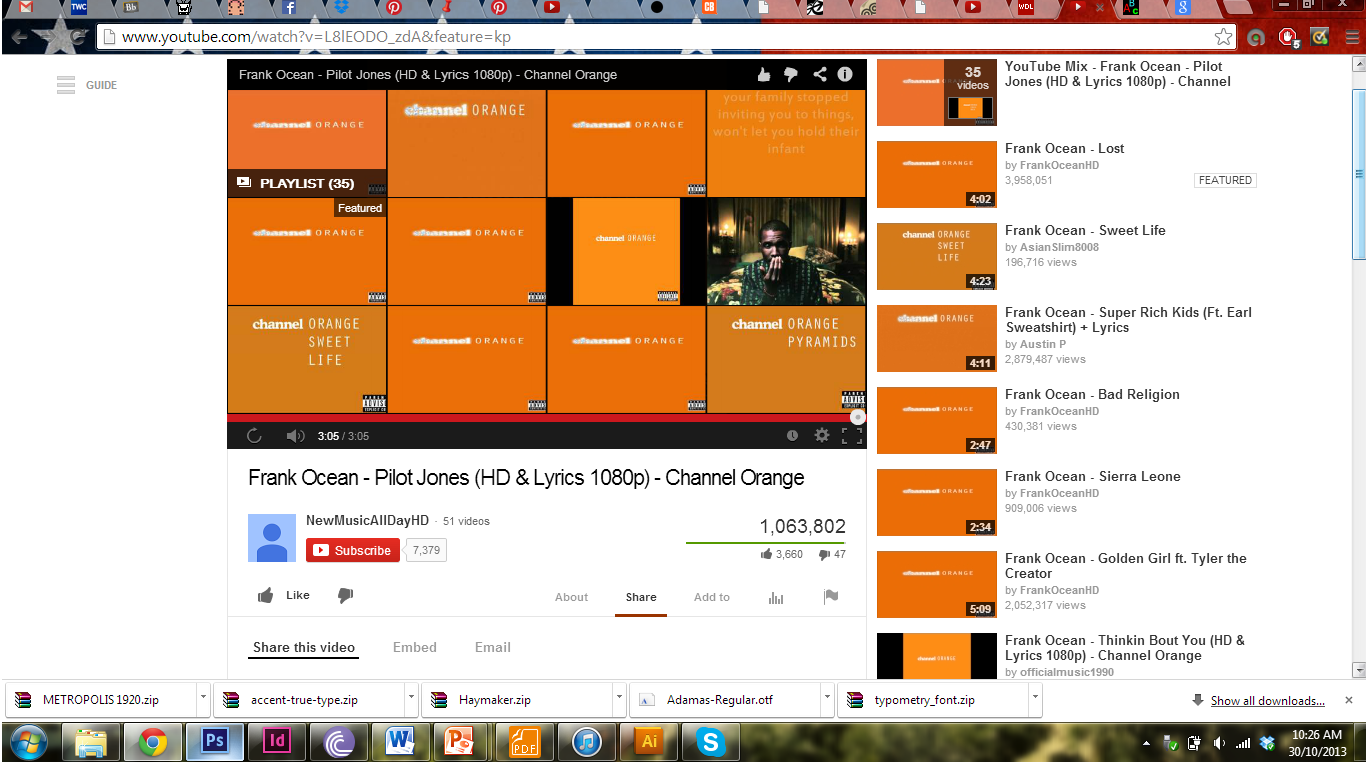Flag the video using the flag icon
This screenshot has height=768, width=1366.
pos(830,597)
